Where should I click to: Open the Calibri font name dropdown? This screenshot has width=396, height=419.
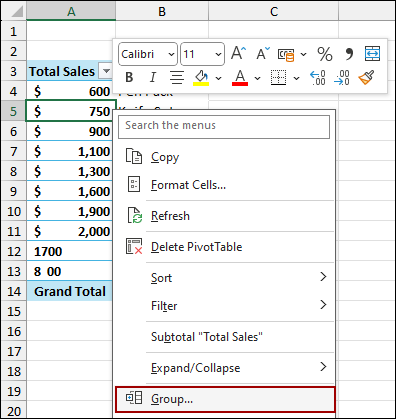click(x=171, y=54)
